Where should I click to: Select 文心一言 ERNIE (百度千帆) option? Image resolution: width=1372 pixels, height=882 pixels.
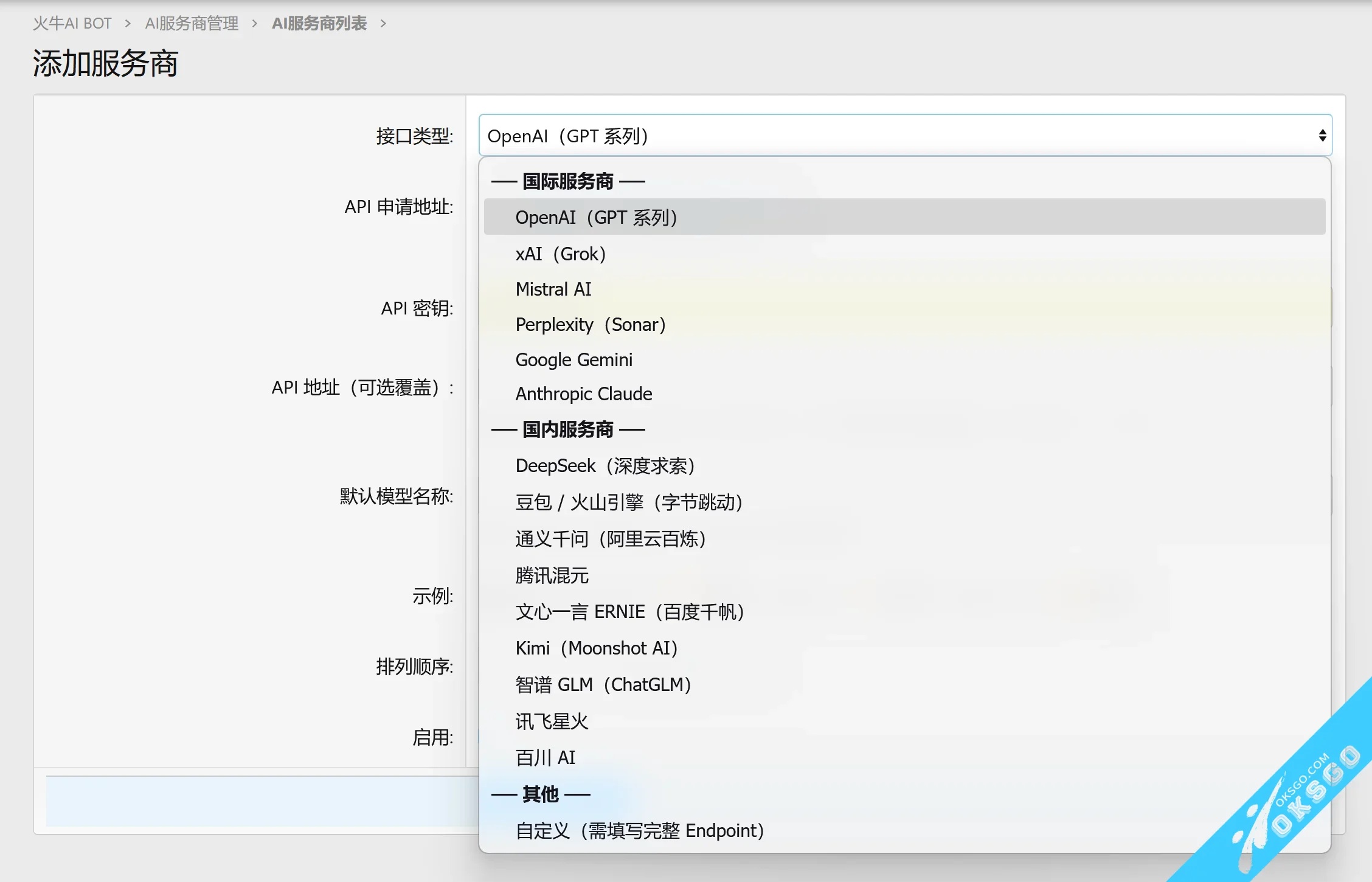pyautogui.click(x=629, y=612)
